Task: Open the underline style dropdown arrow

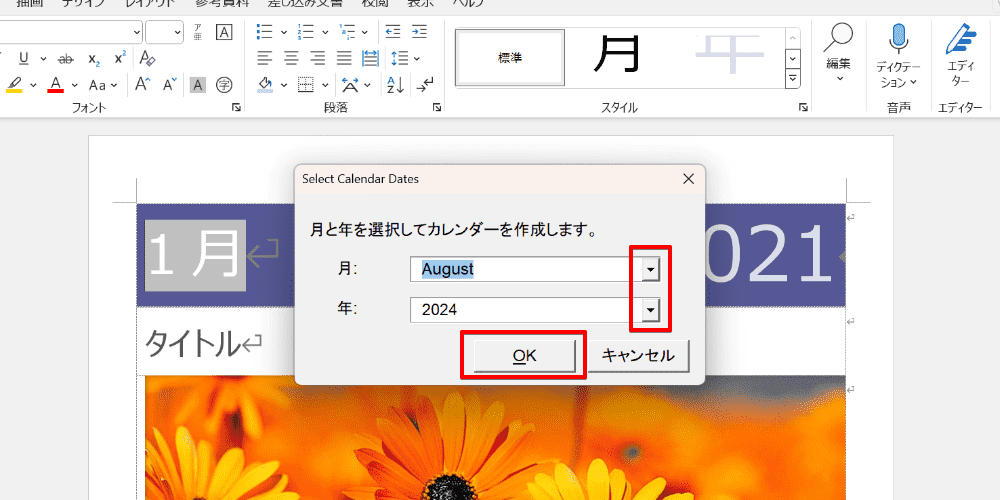Action: (43, 59)
